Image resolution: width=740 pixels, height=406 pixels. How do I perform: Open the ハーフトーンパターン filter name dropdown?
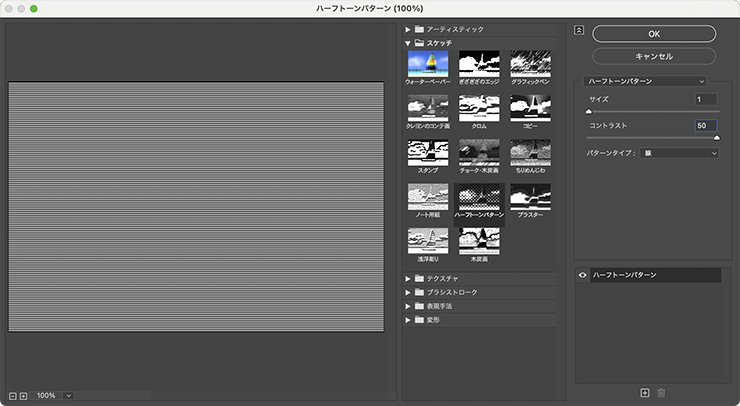(646, 80)
